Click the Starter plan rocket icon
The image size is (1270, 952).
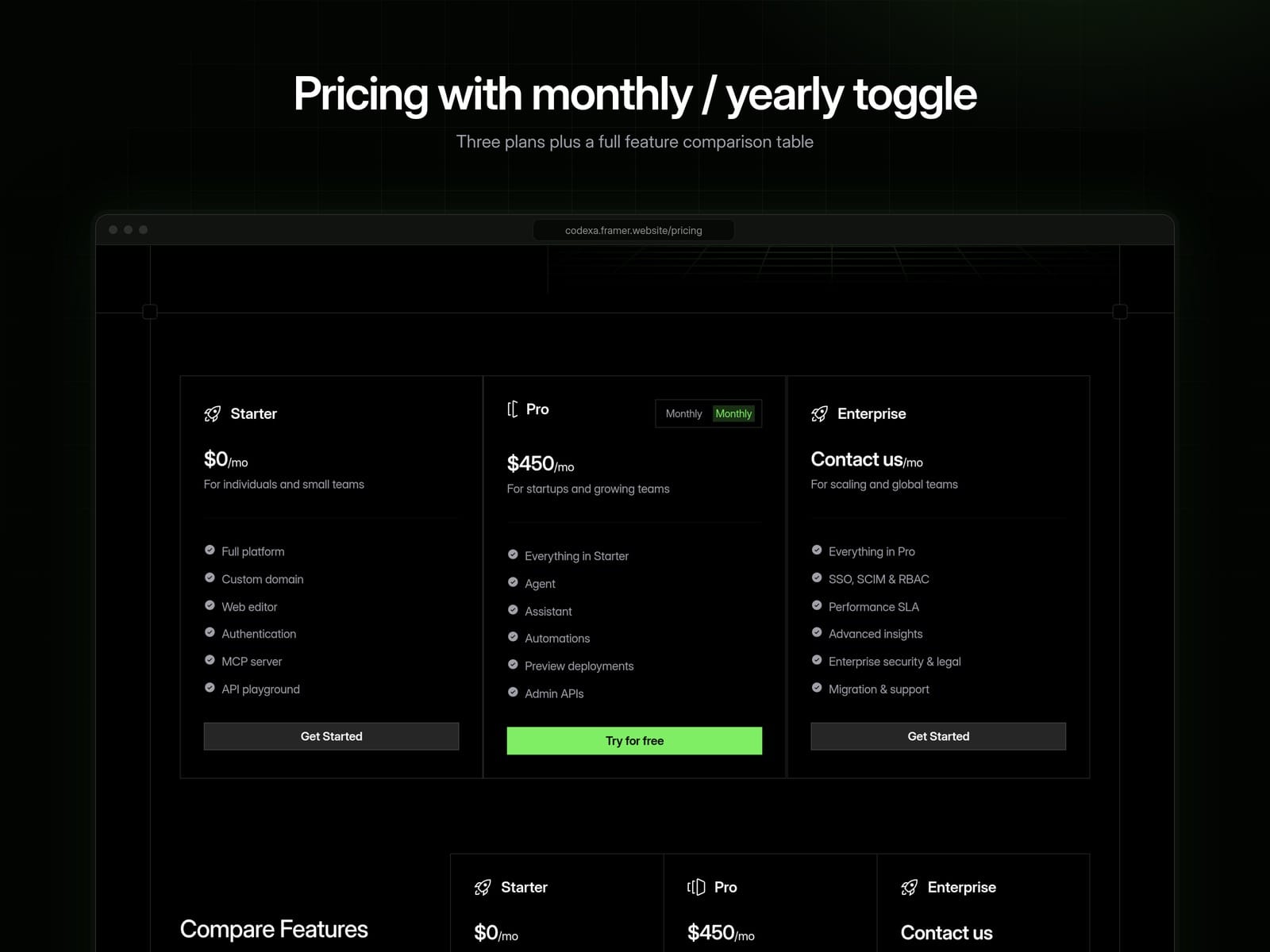(x=213, y=414)
